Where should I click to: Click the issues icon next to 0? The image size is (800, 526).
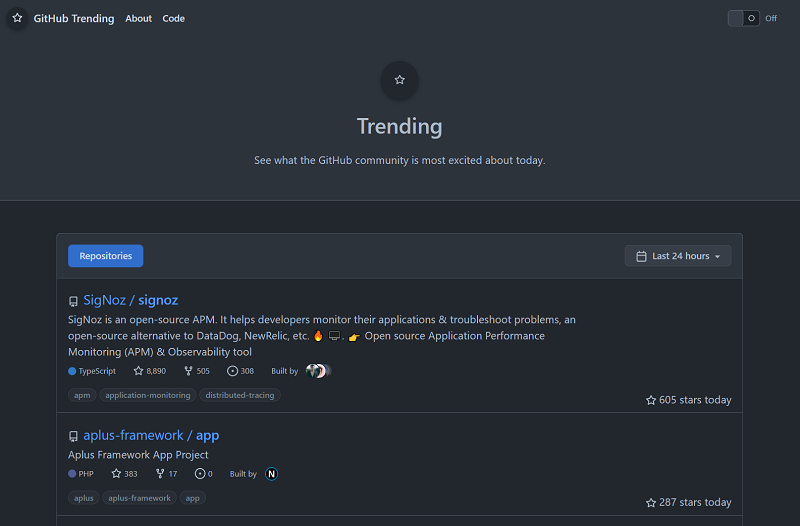pyautogui.click(x=200, y=473)
